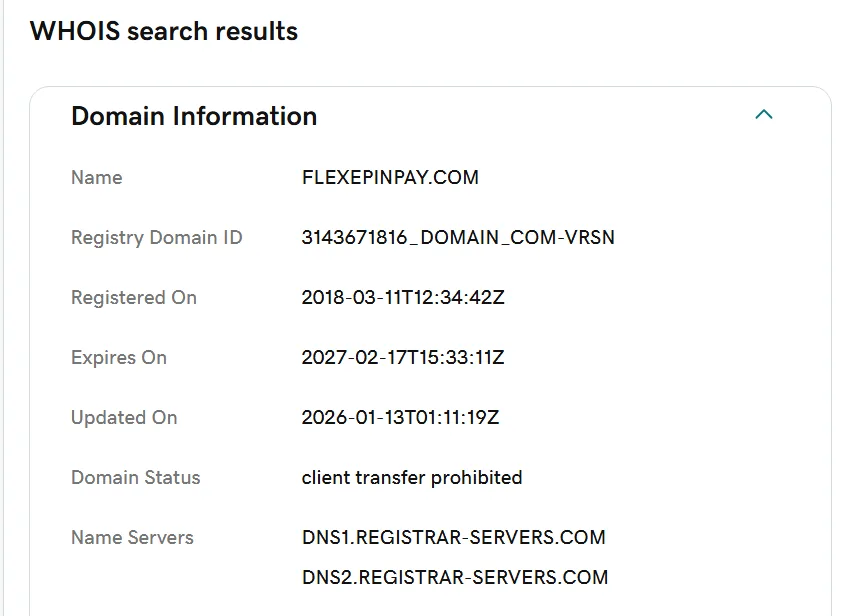This screenshot has height=616, width=846.
Task: Click the Updated On label
Action: pyautogui.click(x=124, y=417)
